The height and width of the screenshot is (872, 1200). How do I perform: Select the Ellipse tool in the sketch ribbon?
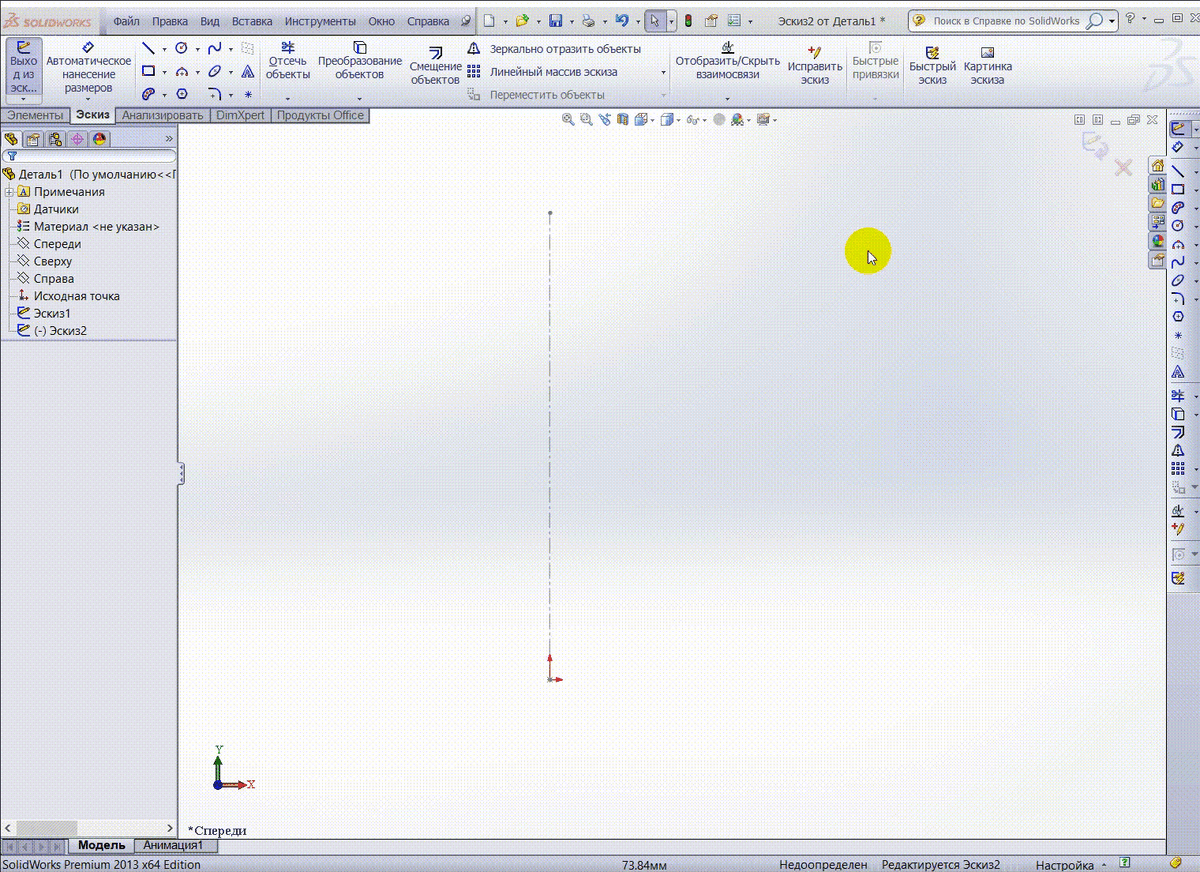click(x=214, y=71)
